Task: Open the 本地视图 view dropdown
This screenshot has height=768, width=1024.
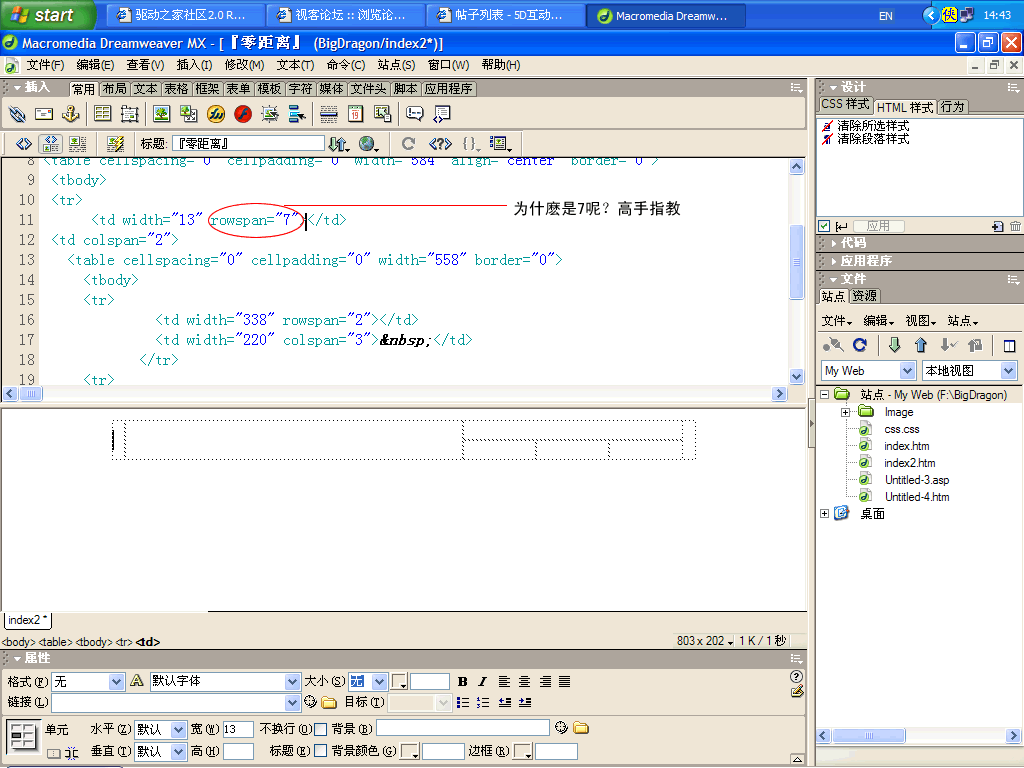Action: tap(968, 371)
